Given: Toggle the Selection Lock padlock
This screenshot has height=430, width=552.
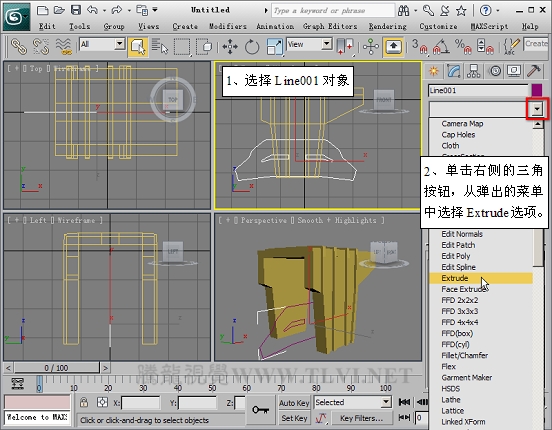Looking at the screenshot, I should click(84, 402).
